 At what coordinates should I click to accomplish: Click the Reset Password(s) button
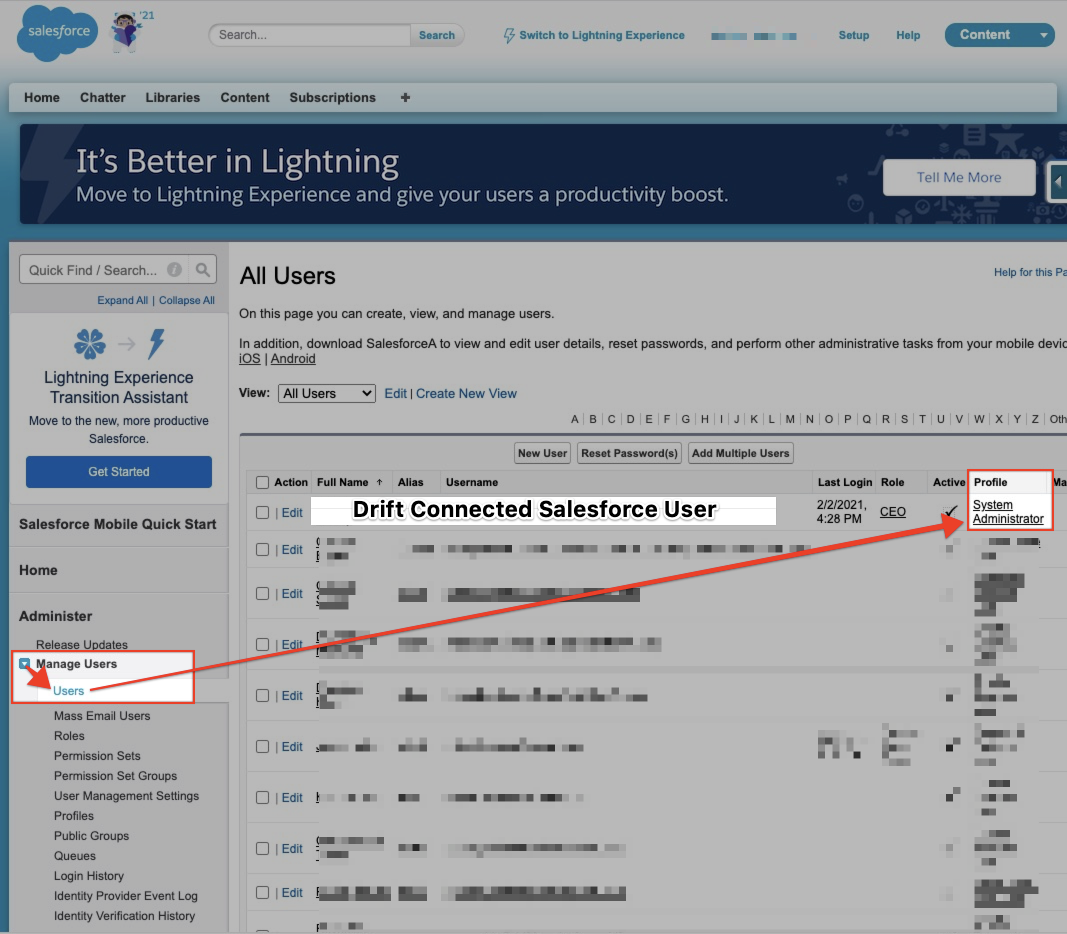pos(629,453)
